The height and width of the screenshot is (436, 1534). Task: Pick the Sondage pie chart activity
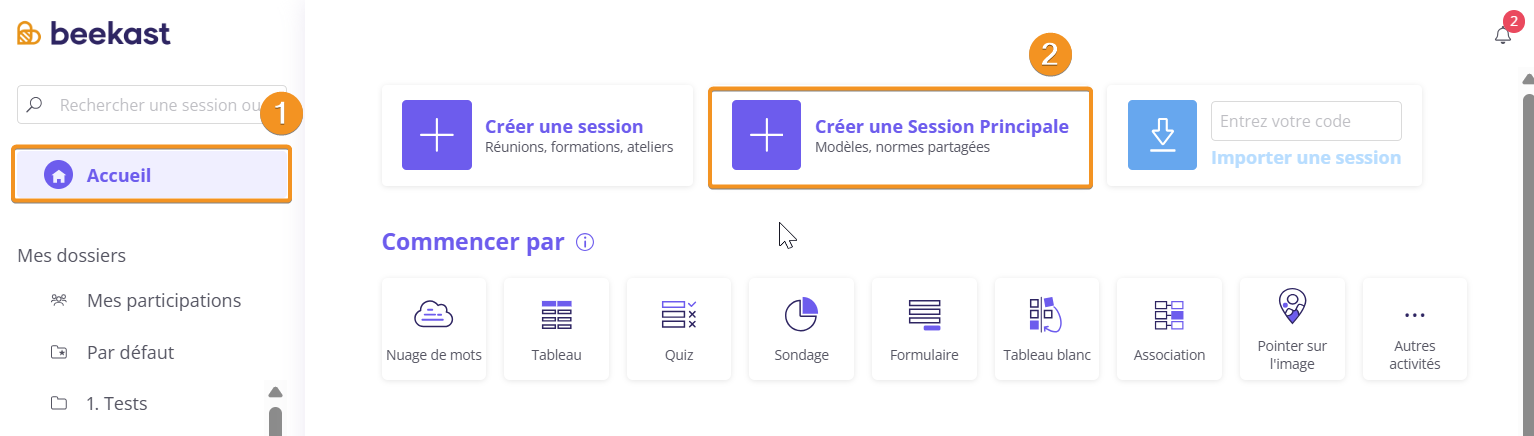[801, 329]
